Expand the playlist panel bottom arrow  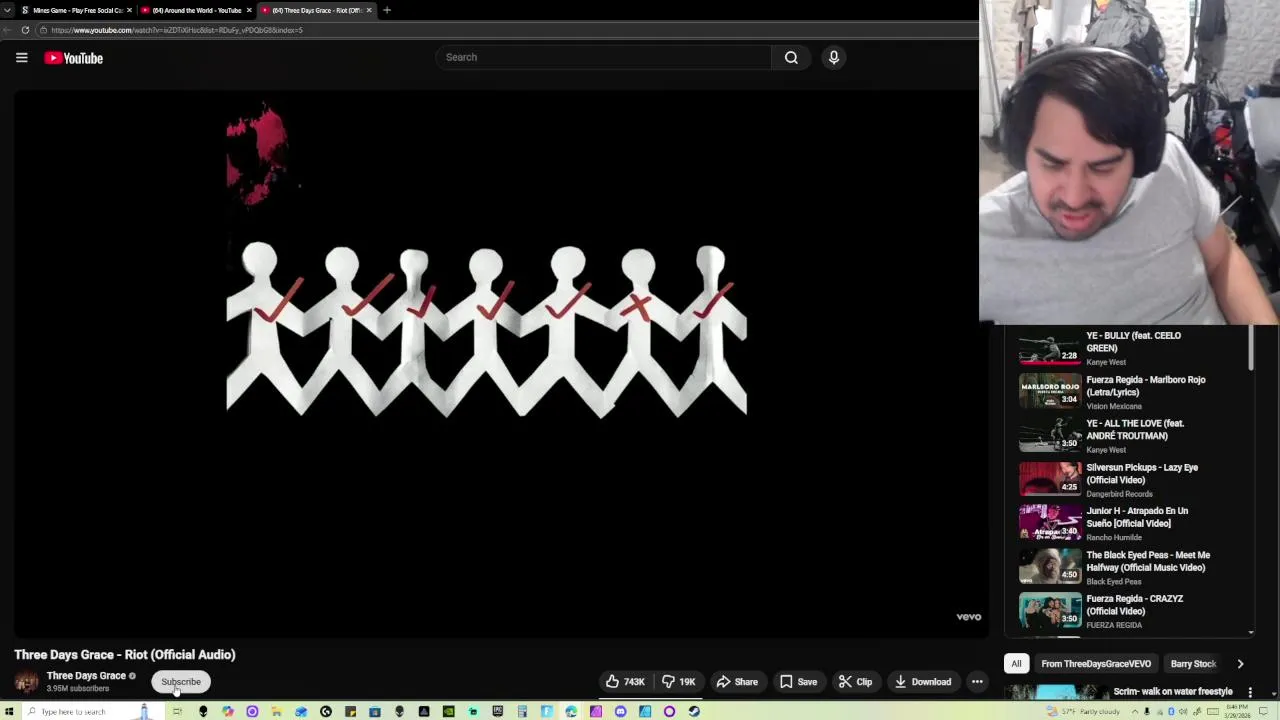(x=1250, y=632)
